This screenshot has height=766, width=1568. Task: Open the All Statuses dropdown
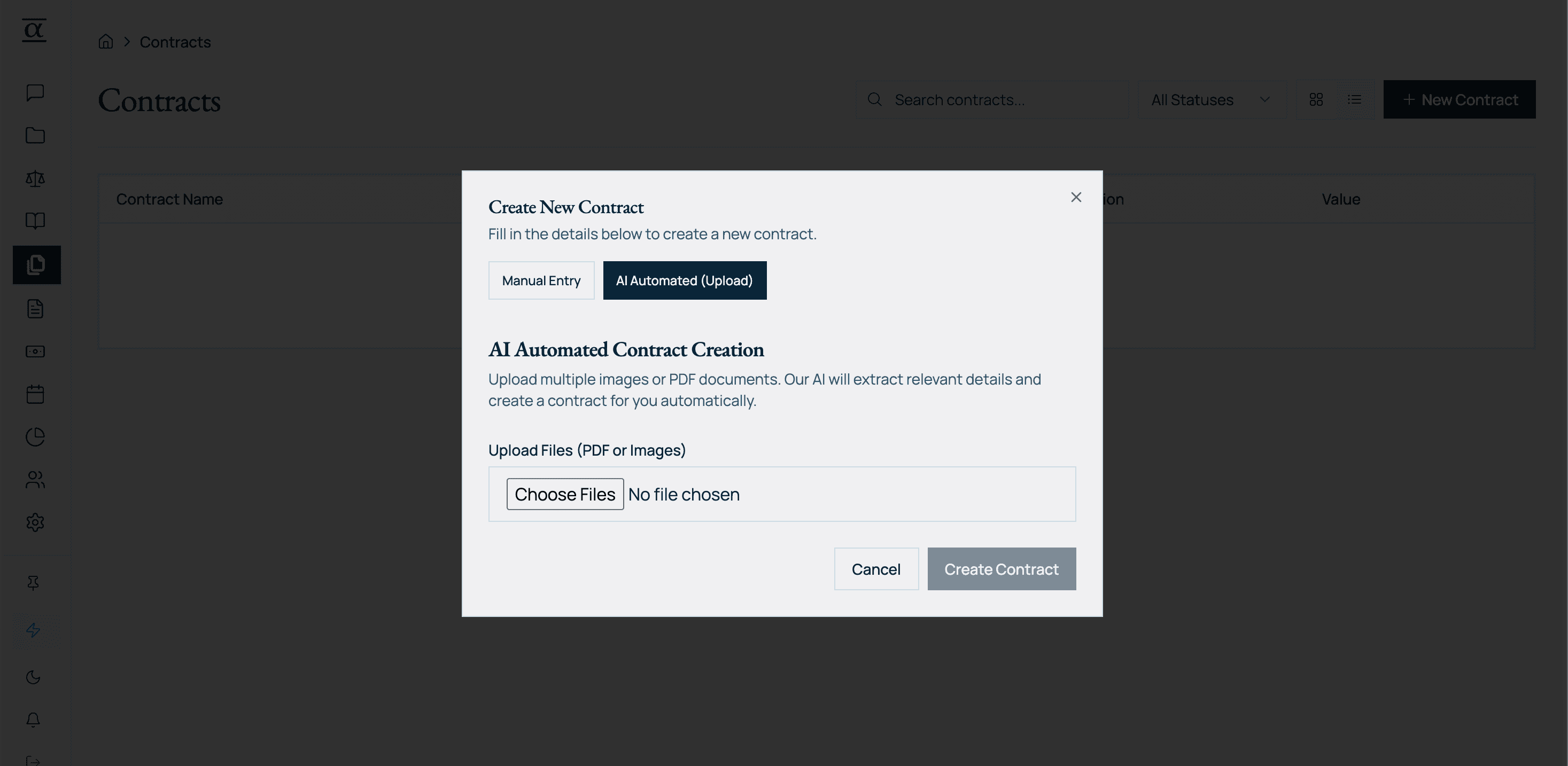(1212, 100)
